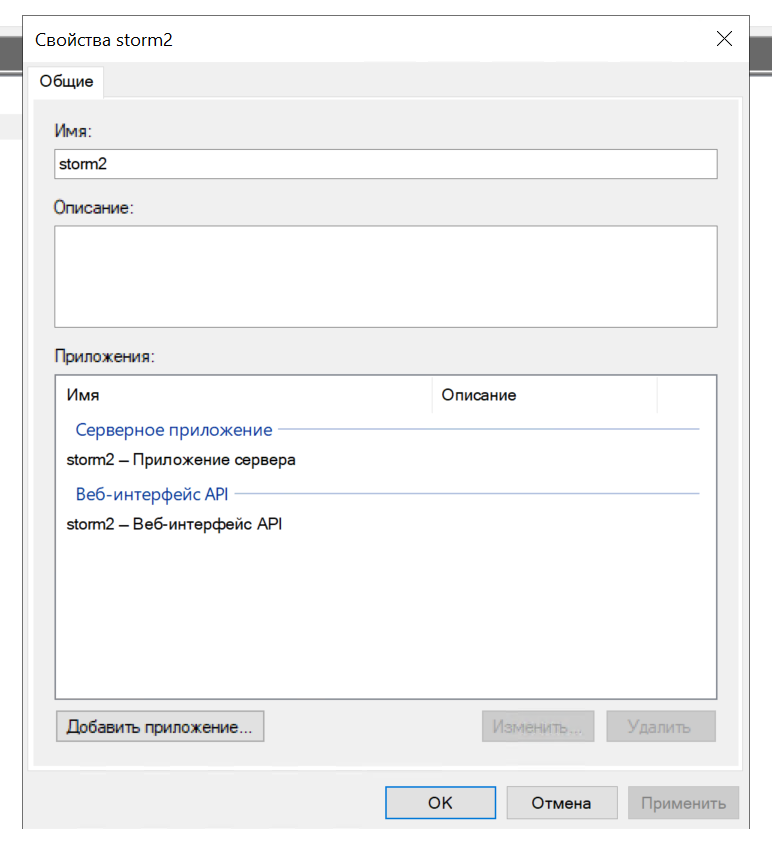The image size is (772, 861).
Task: Collapse the Серверное приложение group header
Action: point(174,429)
